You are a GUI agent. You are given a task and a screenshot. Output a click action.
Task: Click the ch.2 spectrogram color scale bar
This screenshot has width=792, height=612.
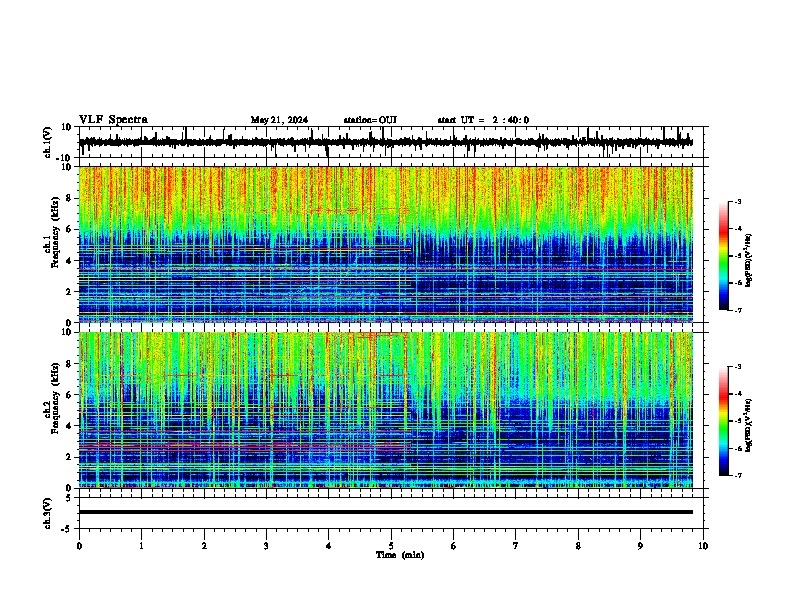coord(723,421)
